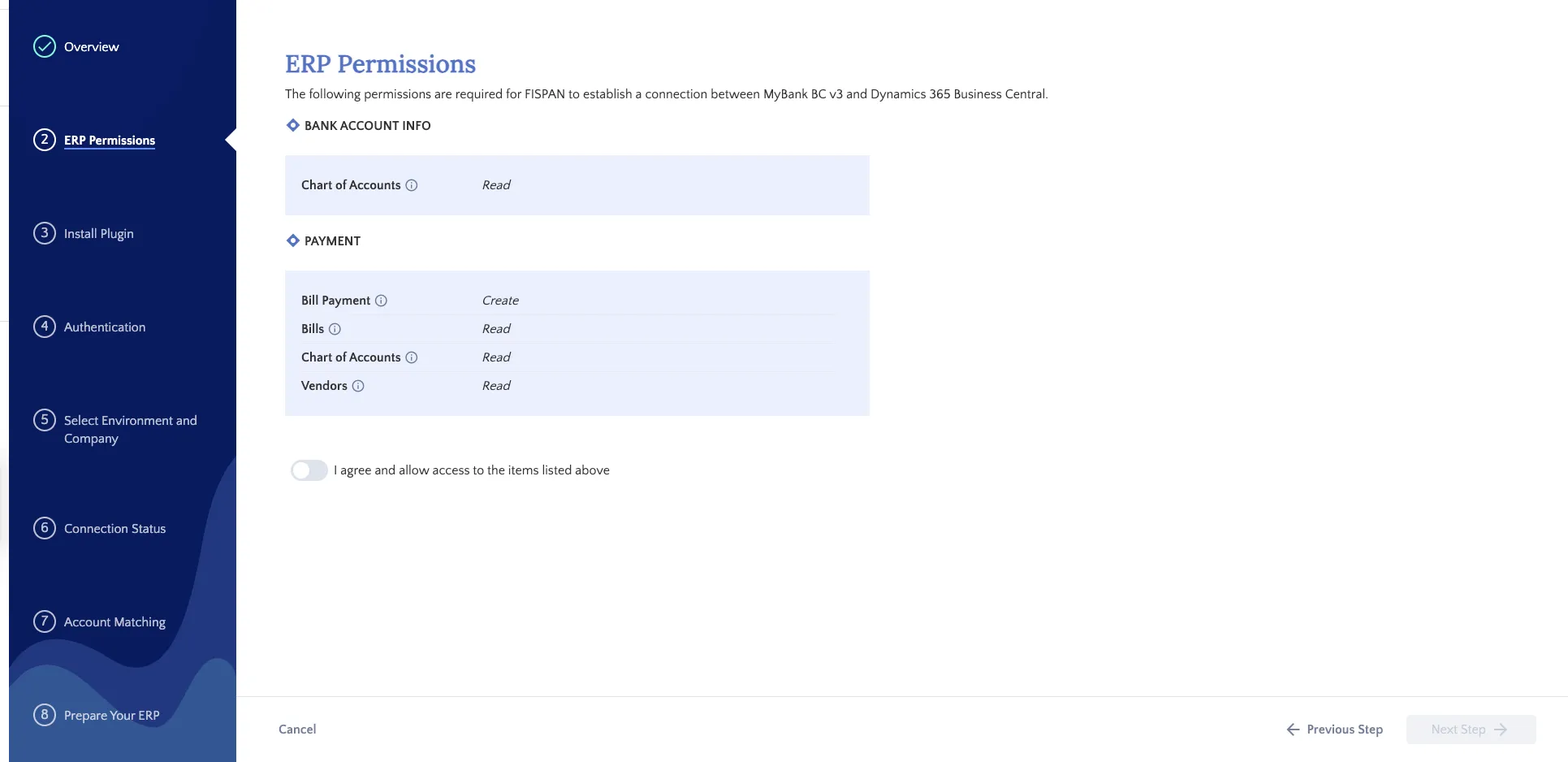
Task: Click the agree and allow access text
Action: point(472,470)
